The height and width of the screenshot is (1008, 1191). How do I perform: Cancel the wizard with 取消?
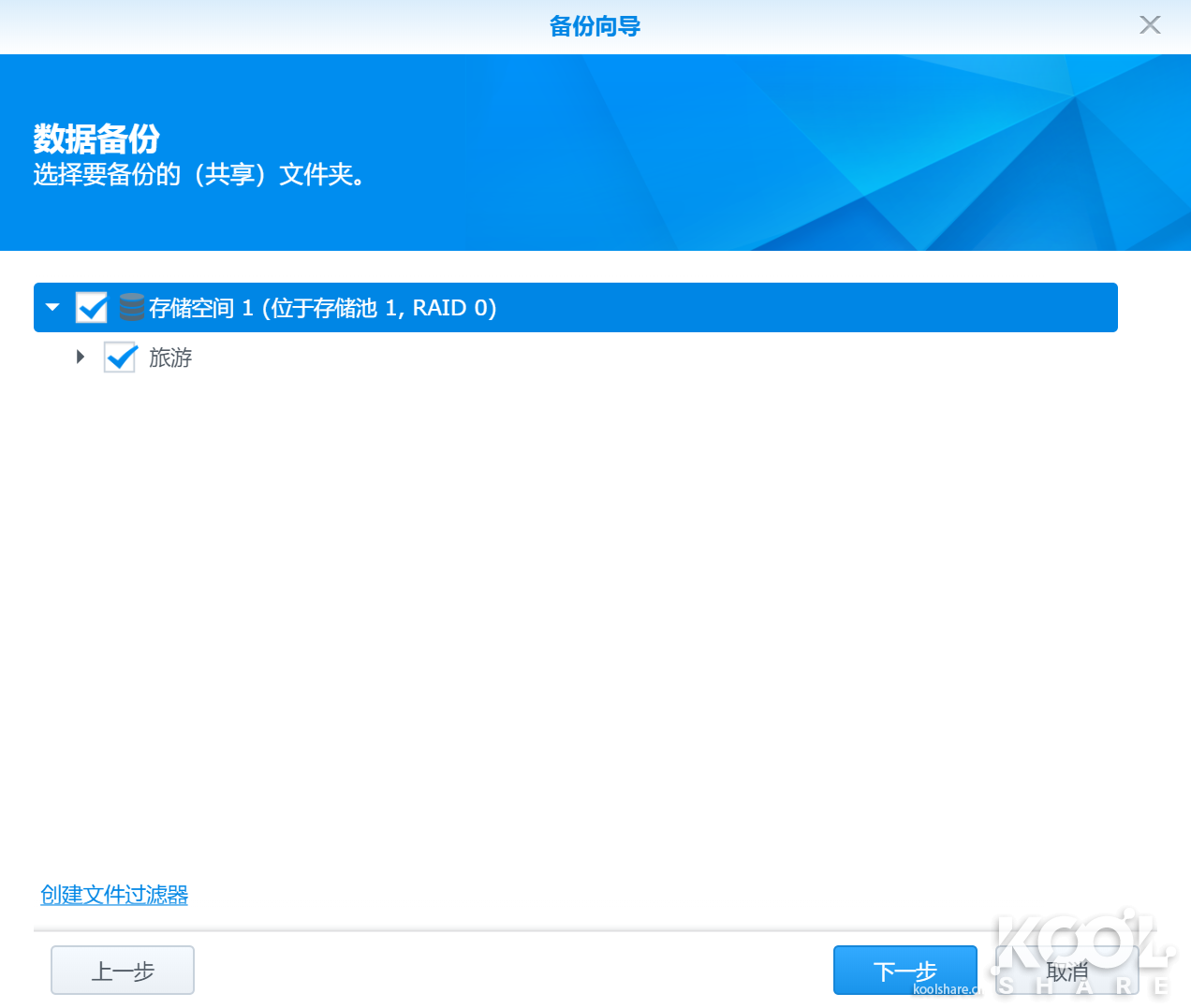tap(1066, 971)
